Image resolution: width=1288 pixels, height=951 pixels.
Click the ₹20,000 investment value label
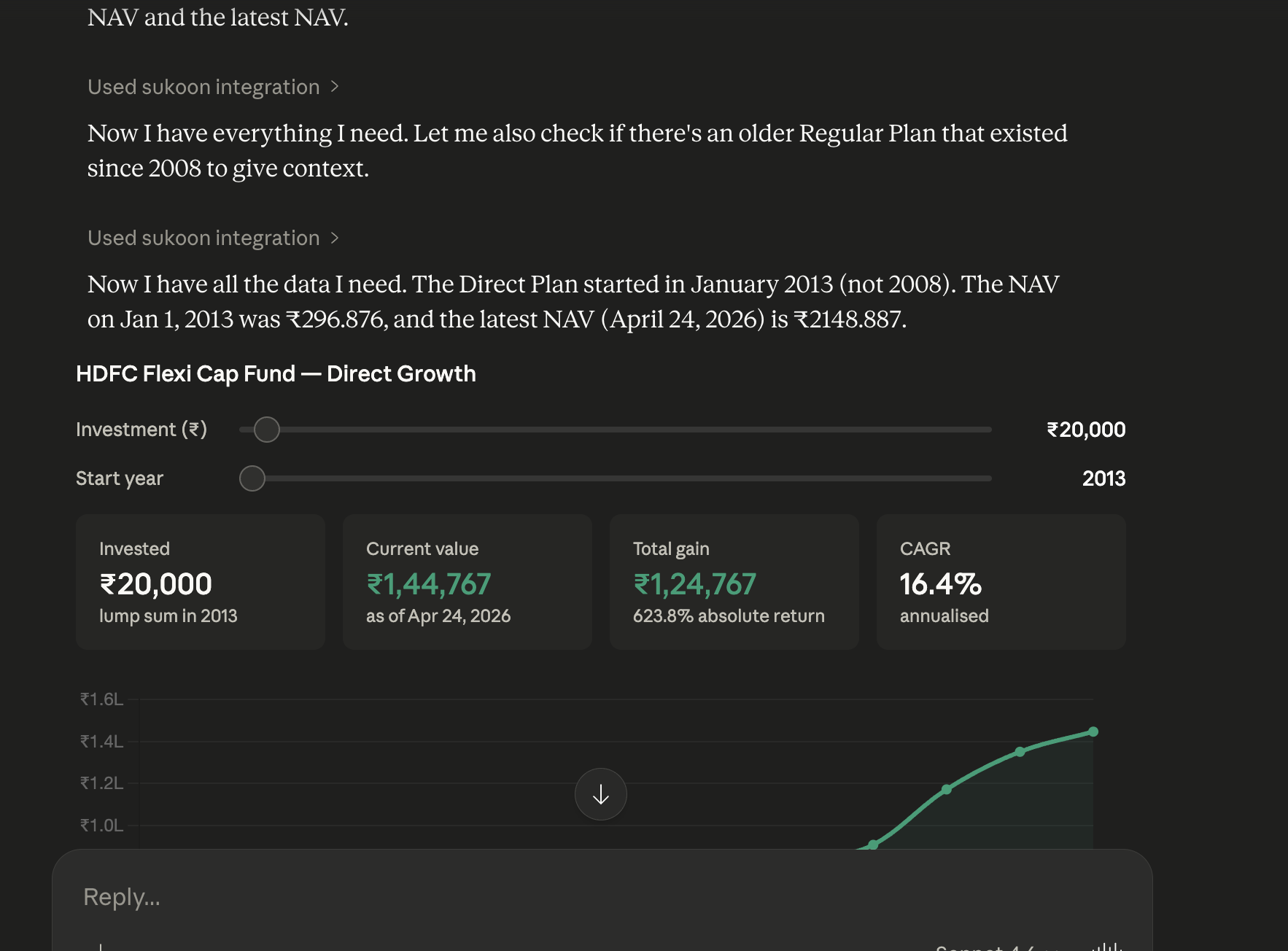1086,430
